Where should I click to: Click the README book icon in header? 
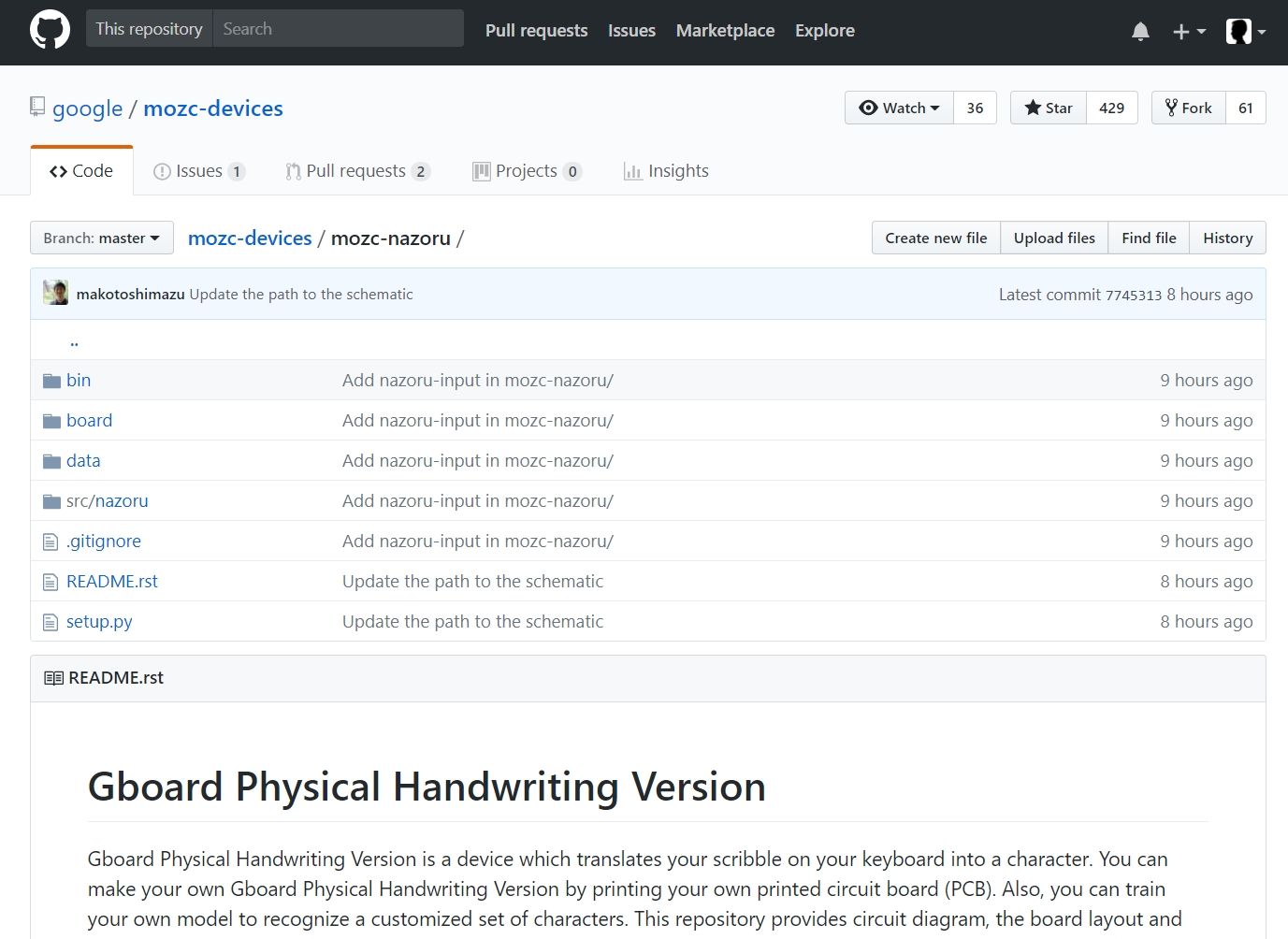pyautogui.click(x=54, y=678)
